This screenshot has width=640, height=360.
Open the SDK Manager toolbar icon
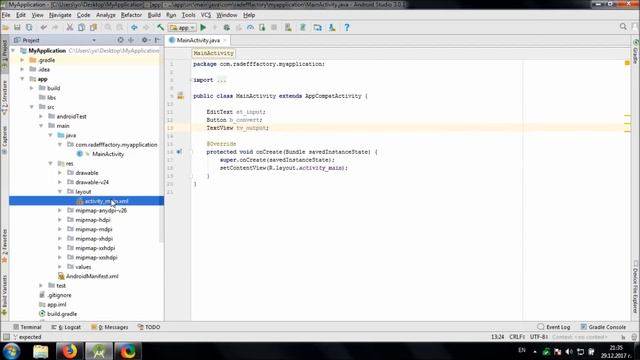(x=332, y=27)
